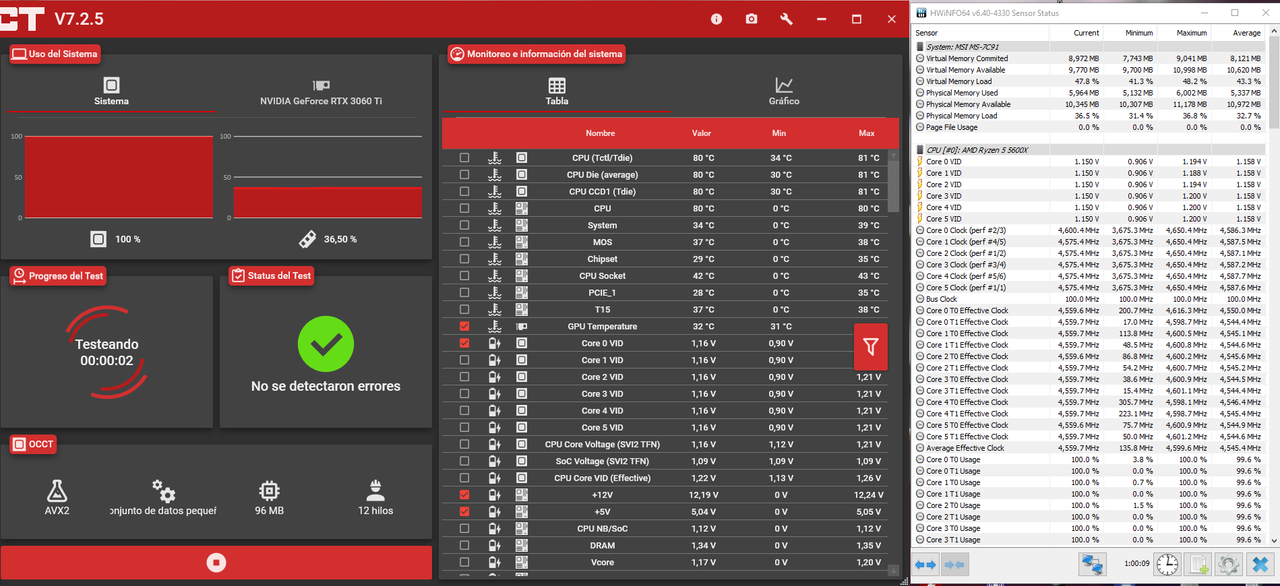The width and height of the screenshot is (1280, 586).
Task: Click the green no-errors checkmark status
Action: pos(326,344)
